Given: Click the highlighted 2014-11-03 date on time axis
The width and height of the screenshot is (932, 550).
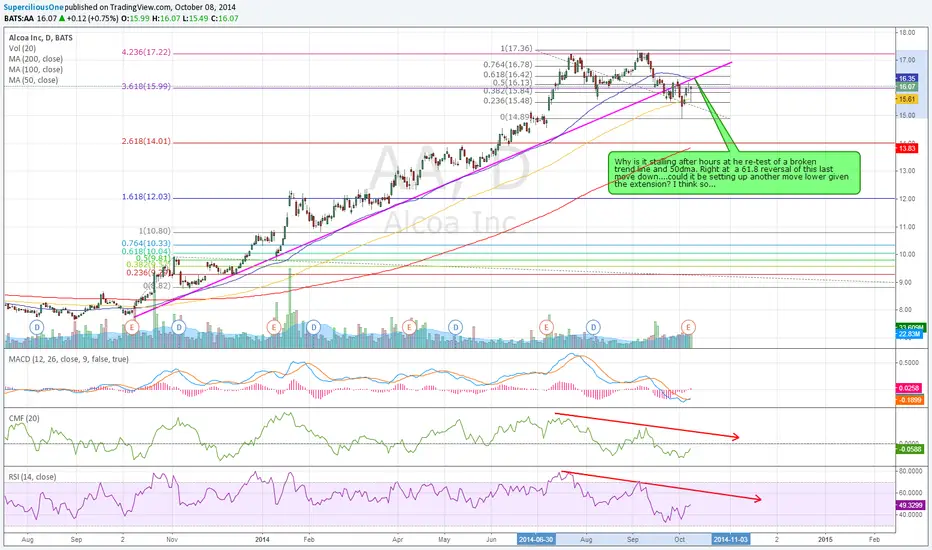Looking at the screenshot, I should [730, 539].
